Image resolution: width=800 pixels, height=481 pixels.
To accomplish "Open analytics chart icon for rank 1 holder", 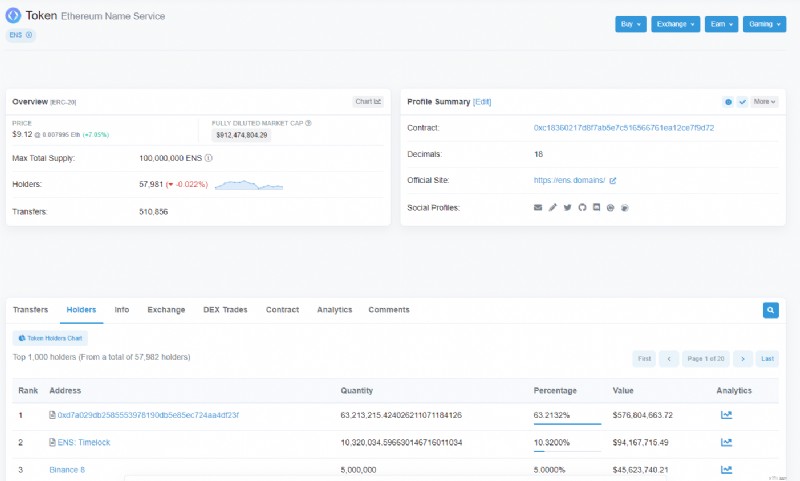I will [726, 415].
